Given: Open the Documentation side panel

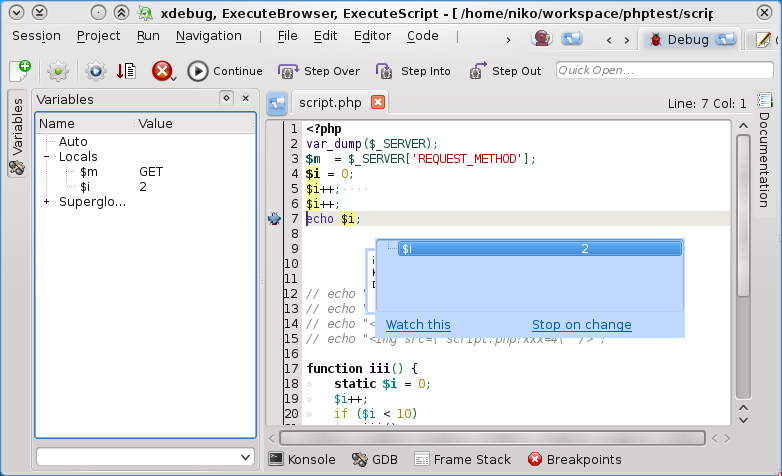Looking at the screenshot, I should pyautogui.click(x=764, y=150).
